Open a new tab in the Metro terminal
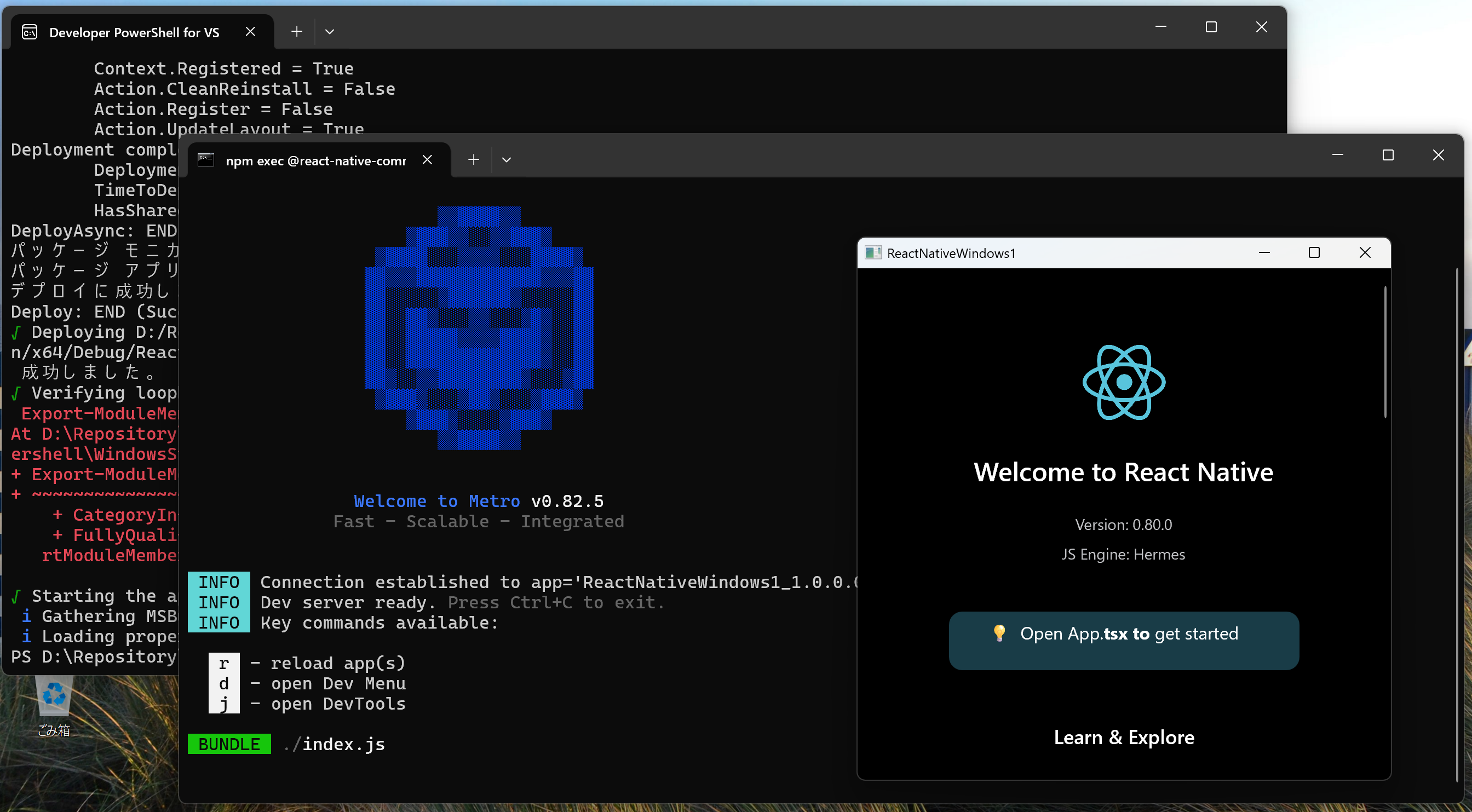Viewport: 1472px width, 812px height. pos(473,160)
